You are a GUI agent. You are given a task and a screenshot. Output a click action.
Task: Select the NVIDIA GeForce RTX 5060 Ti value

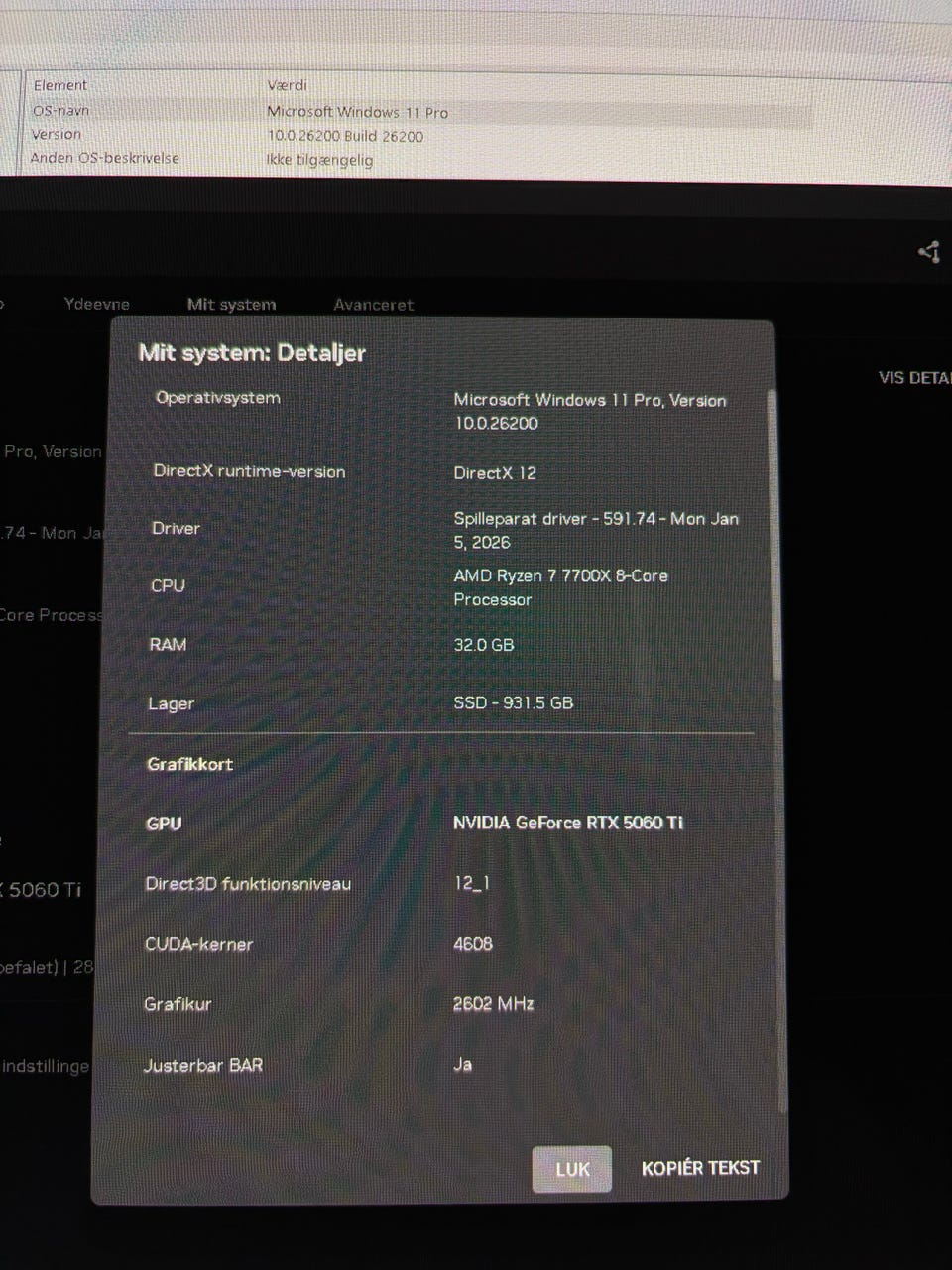568,823
